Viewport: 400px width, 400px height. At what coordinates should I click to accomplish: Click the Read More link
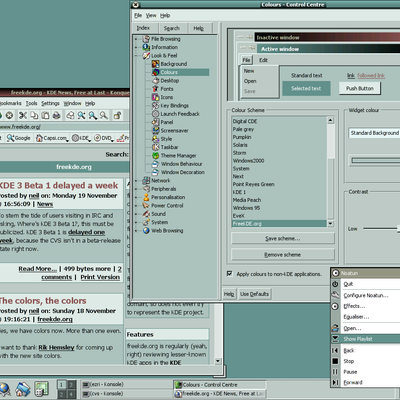tap(38, 269)
